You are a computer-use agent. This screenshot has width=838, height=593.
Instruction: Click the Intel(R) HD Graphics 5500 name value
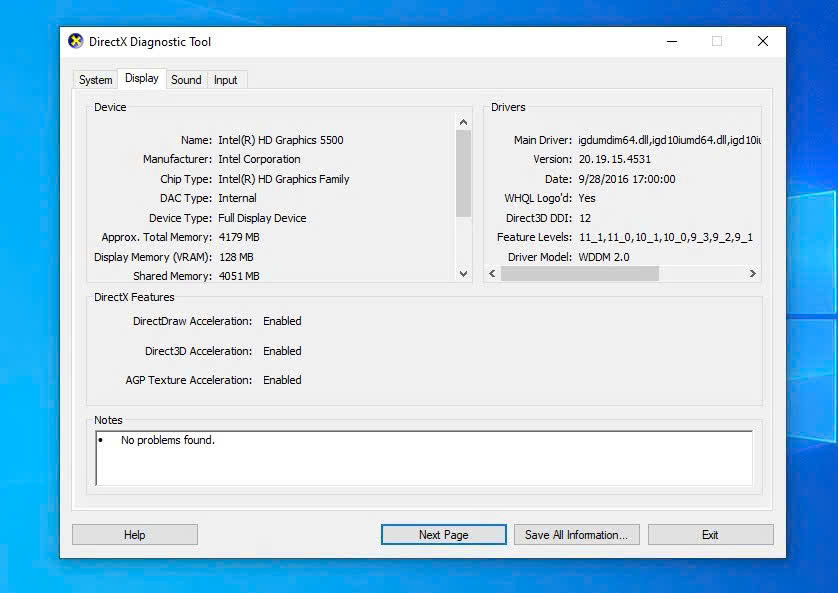coord(280,140)
